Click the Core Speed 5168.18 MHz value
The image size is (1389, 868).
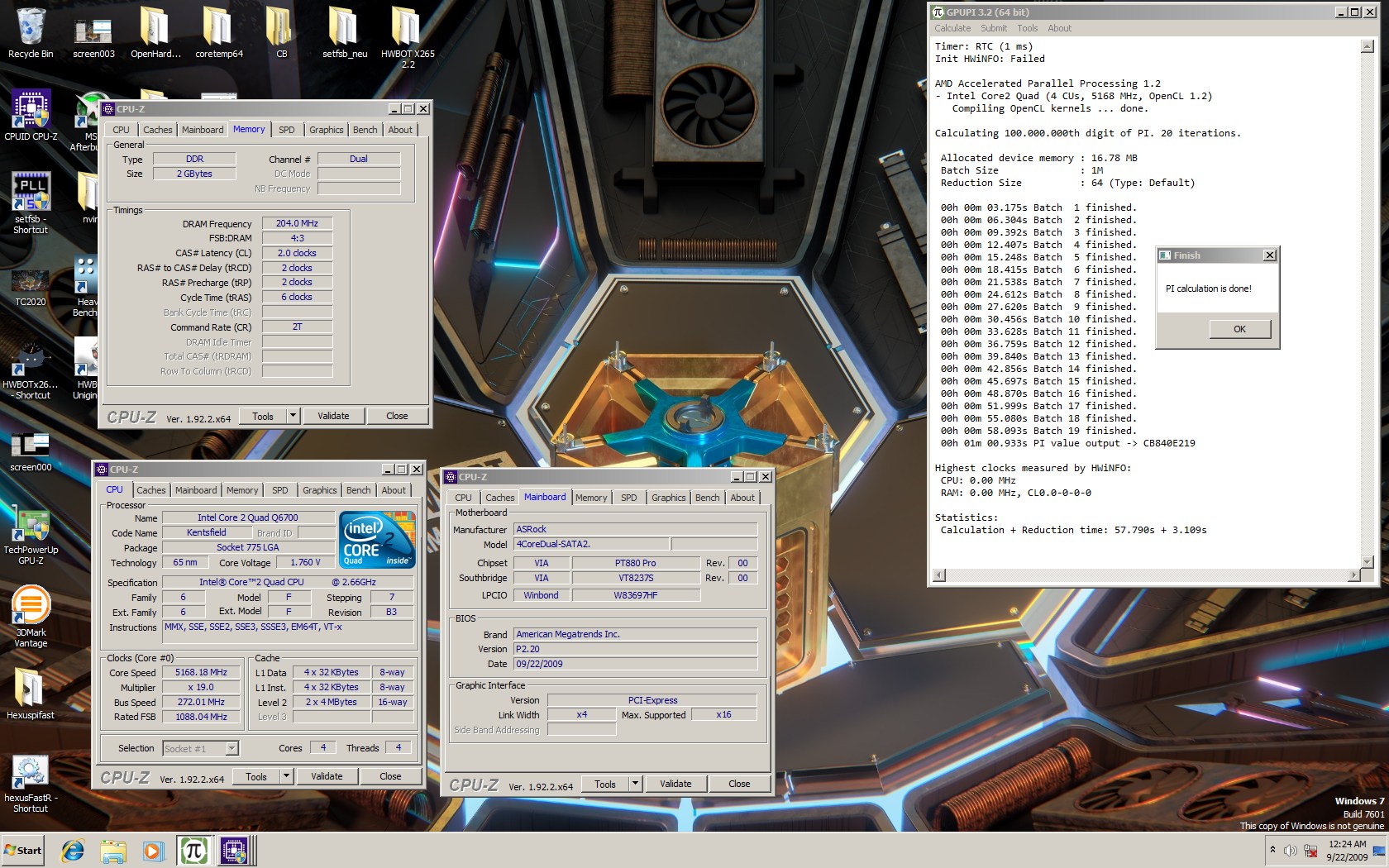point(201,672)
